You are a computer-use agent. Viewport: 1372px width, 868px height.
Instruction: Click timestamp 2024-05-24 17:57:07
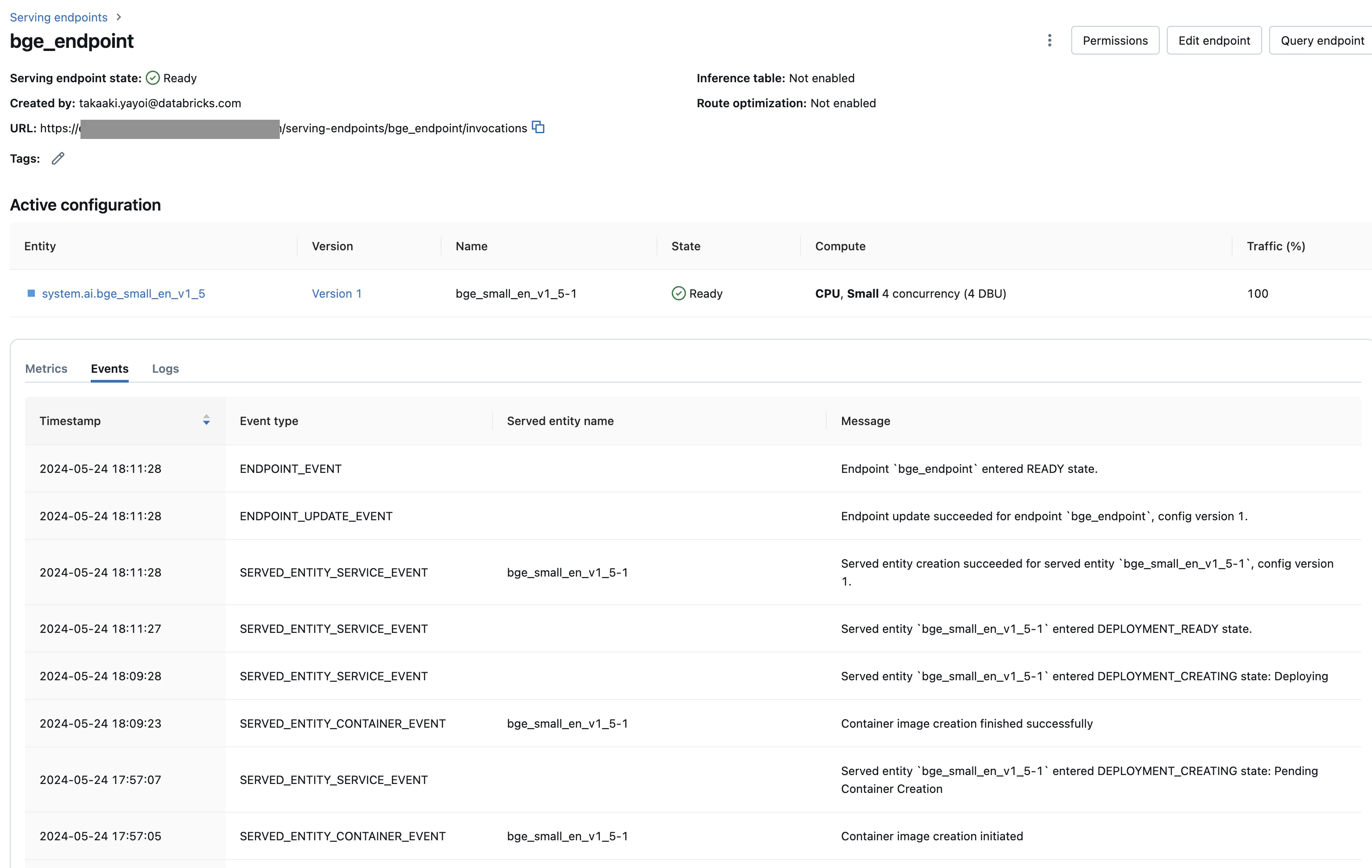click(100, 780)
